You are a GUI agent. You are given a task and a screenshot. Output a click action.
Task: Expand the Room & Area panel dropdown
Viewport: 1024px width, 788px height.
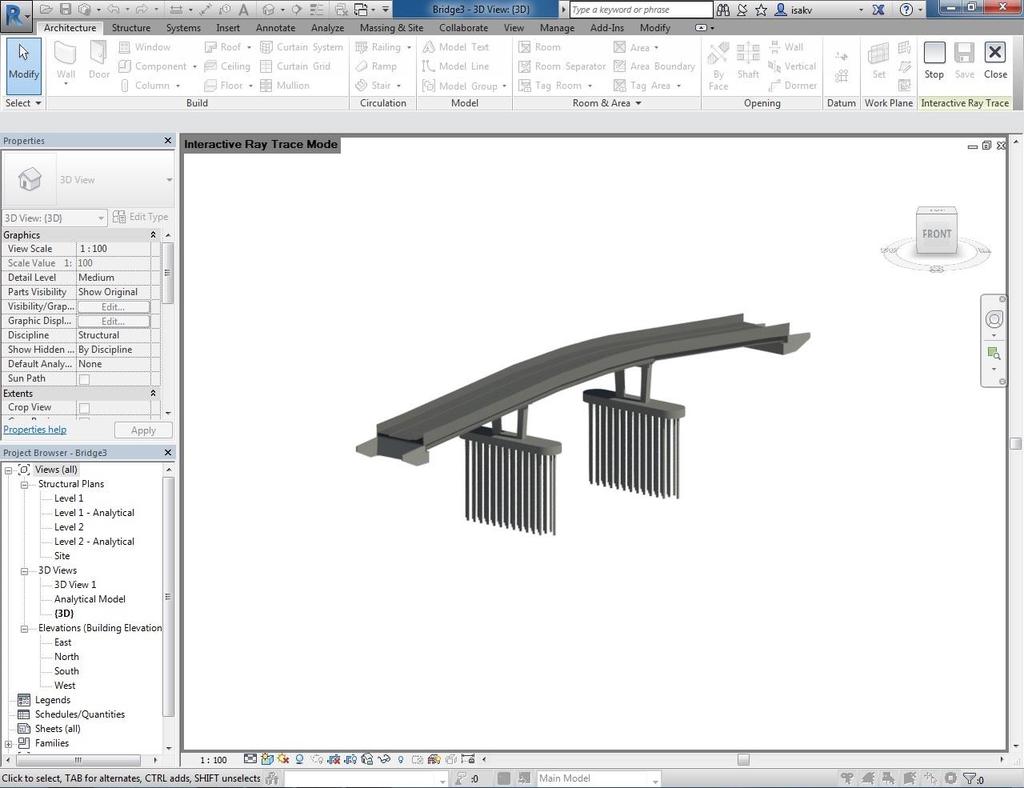pos(607,103)
